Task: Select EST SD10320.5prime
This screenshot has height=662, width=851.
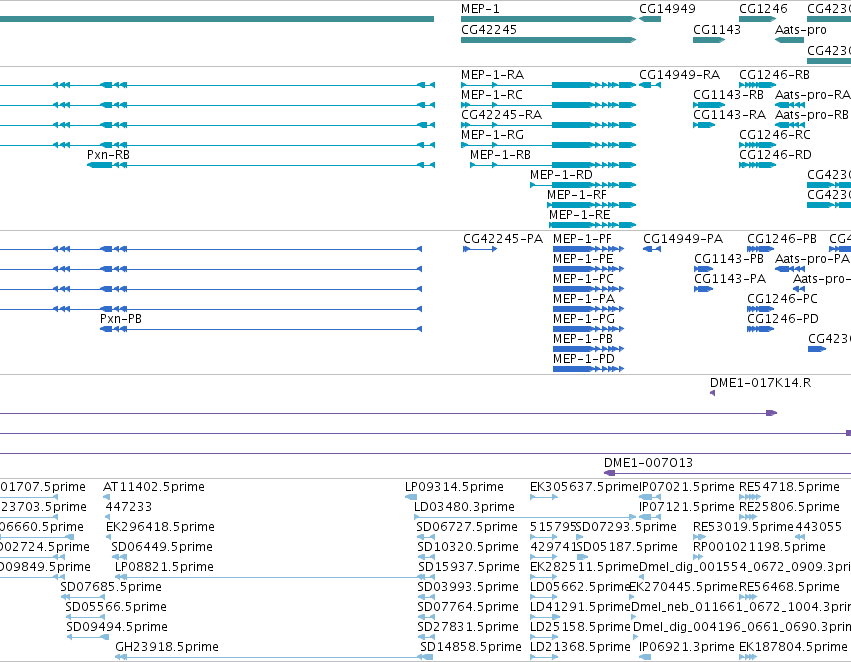Action: click(468, 548)
